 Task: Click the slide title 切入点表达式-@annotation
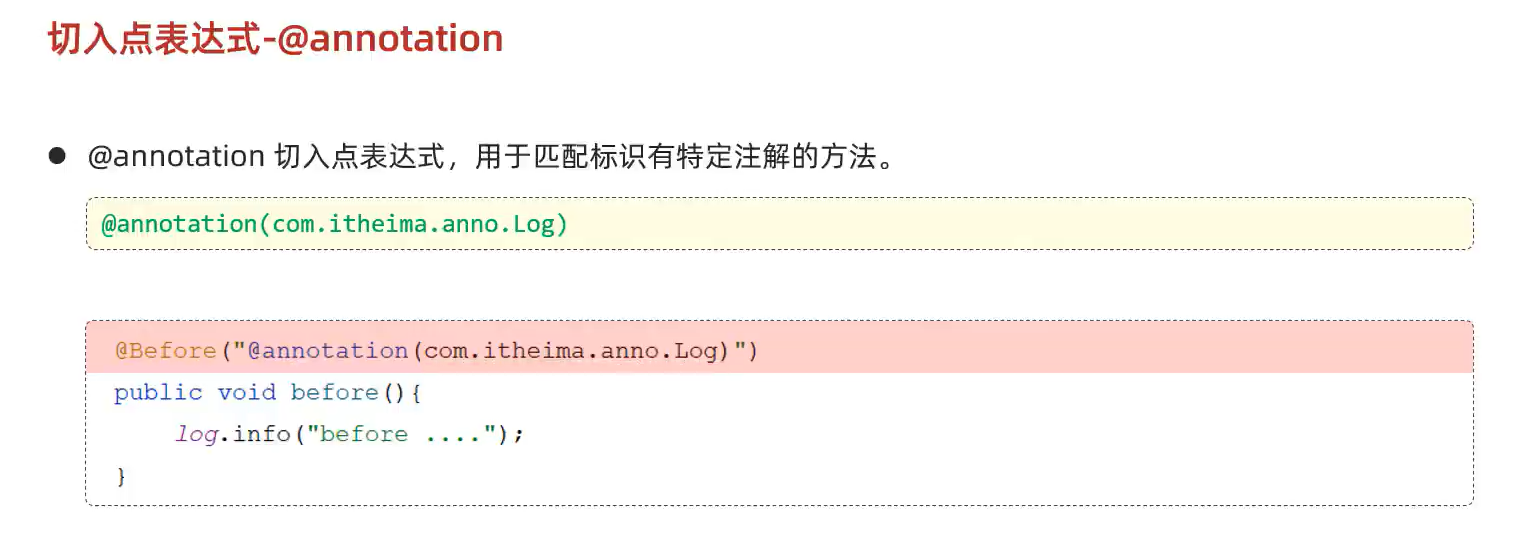pyautogui.click(x=276, y=39)
